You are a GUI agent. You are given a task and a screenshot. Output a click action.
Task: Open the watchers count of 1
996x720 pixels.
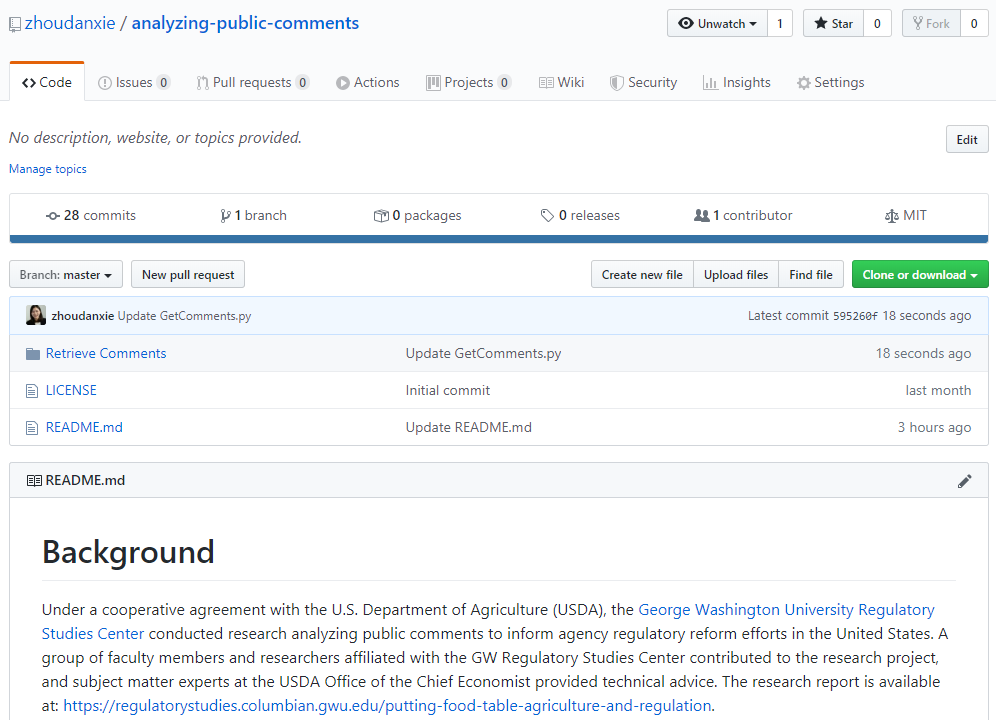point(780,24)
